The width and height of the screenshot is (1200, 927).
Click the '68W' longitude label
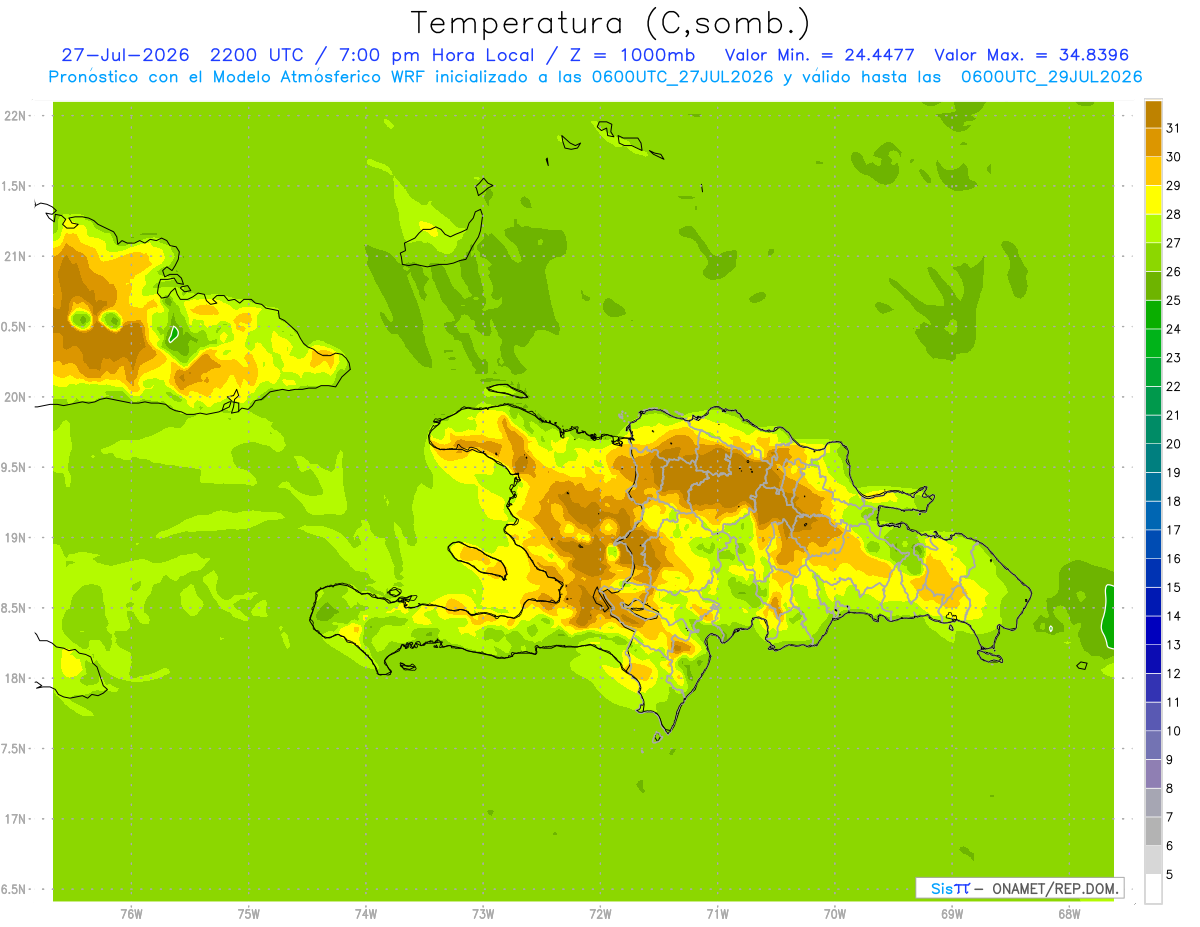tap(1069, 914)
